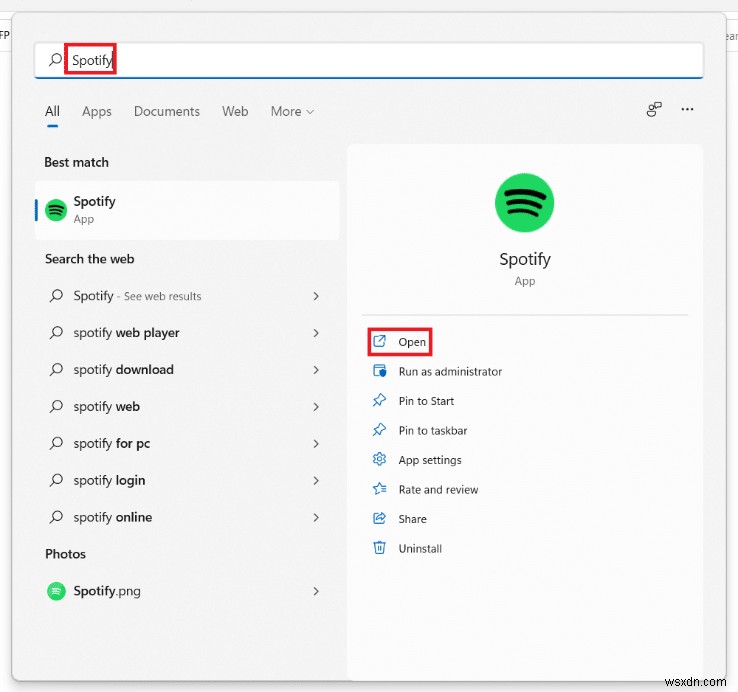The image size is (738, 692).
Task: Expand chevron for 'spotify online'
Action: (x=316, y=517)
